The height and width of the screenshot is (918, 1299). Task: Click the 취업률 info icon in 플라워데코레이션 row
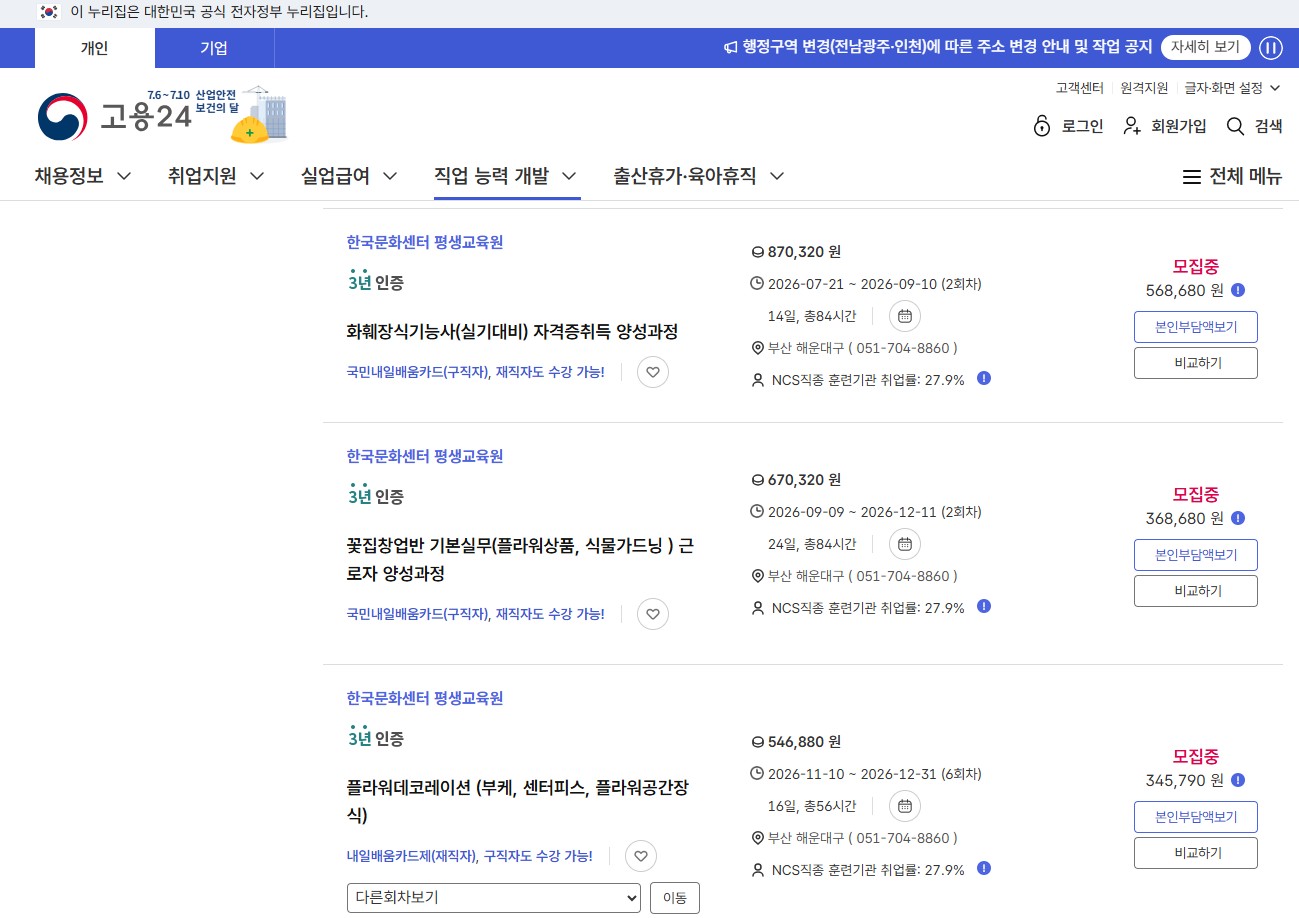[x=984, y=868]
